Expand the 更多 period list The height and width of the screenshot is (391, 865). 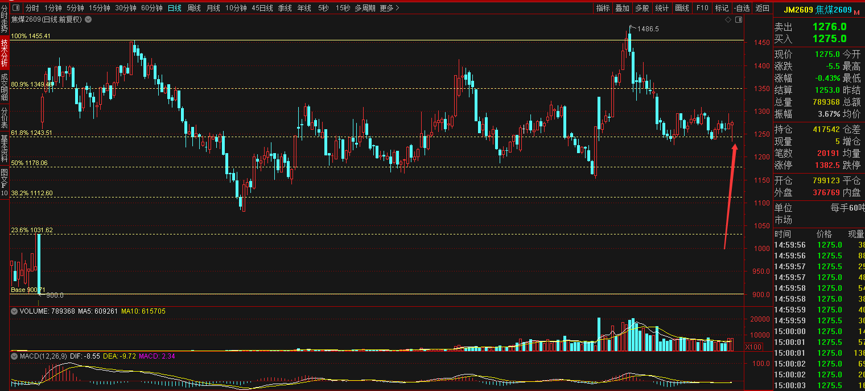pos(389,8)
